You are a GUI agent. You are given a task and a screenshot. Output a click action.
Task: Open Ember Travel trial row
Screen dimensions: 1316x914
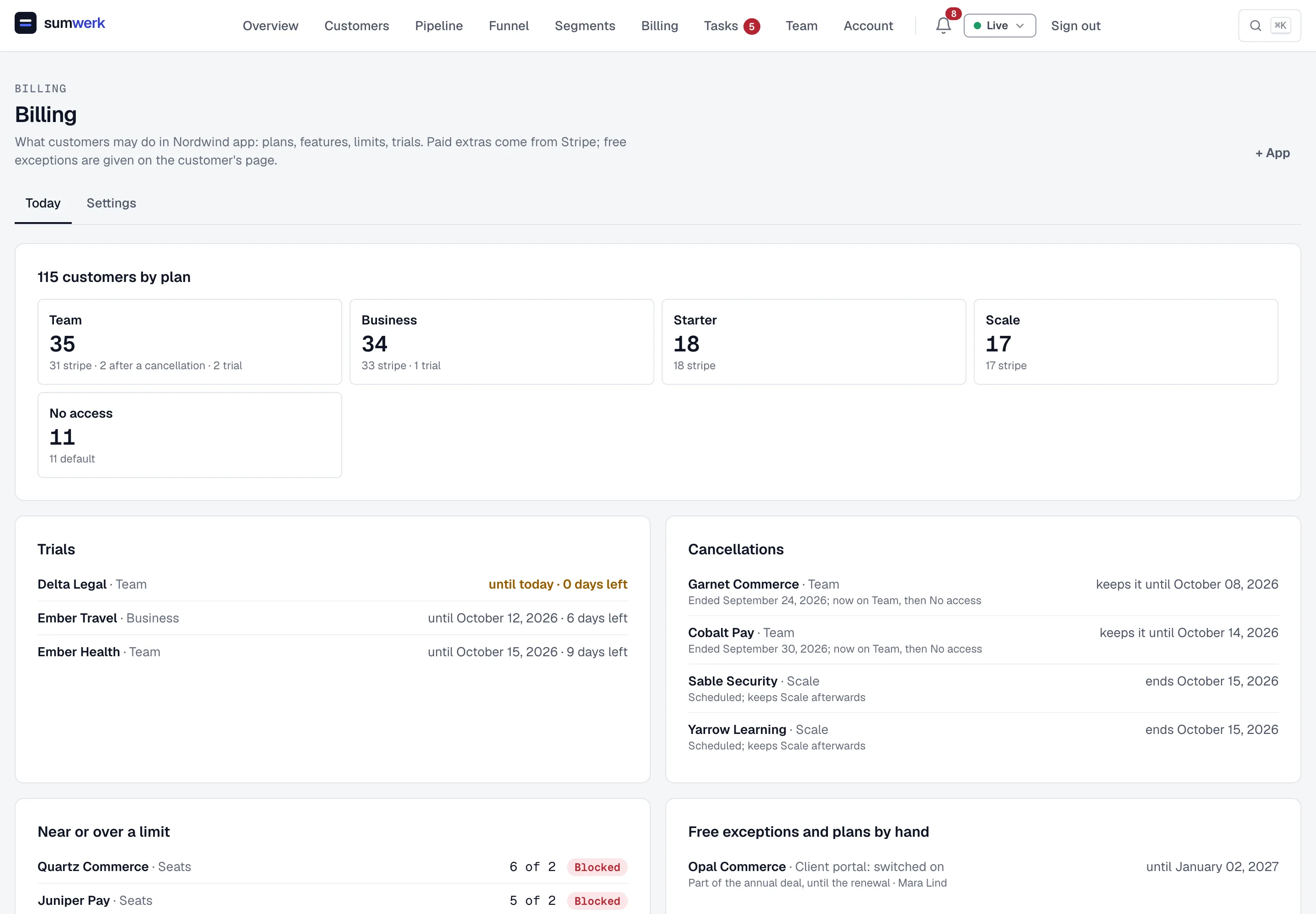(332, 618)
